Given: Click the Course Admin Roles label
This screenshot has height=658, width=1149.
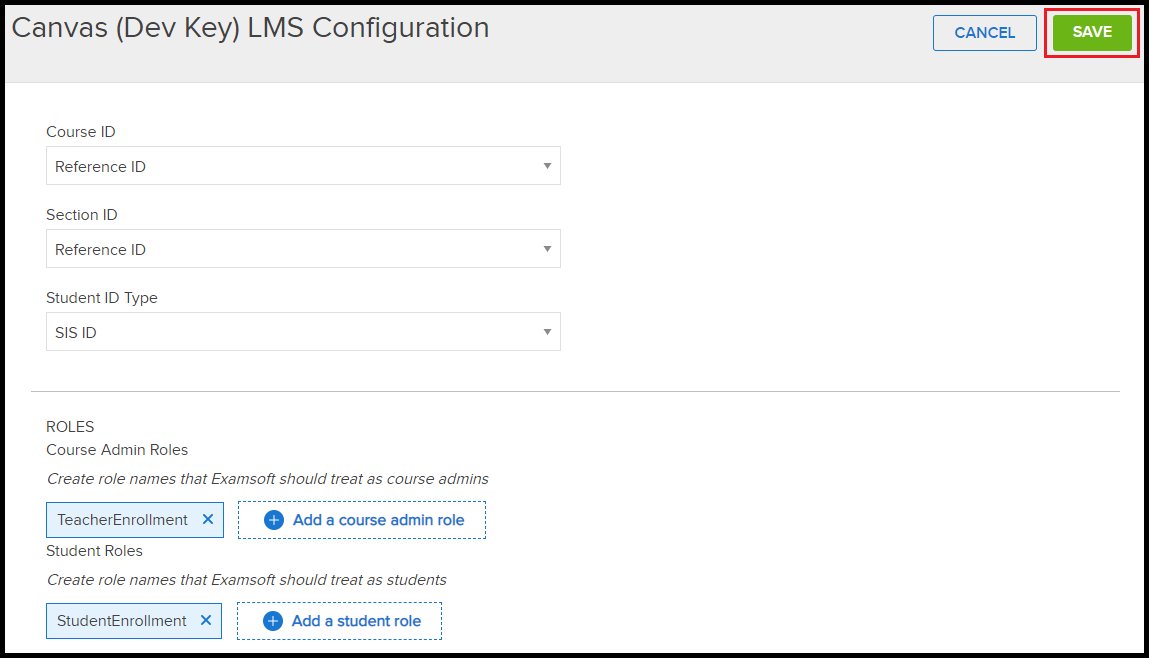Looking at the screenshot, I should point(117,449).
